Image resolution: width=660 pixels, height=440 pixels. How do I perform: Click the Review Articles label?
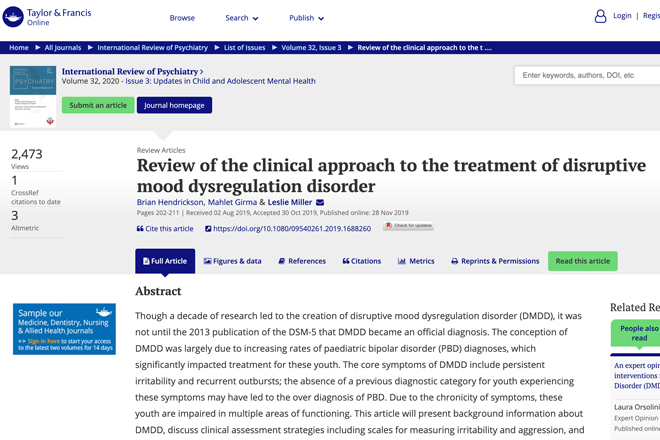click(x=161, y=150)
